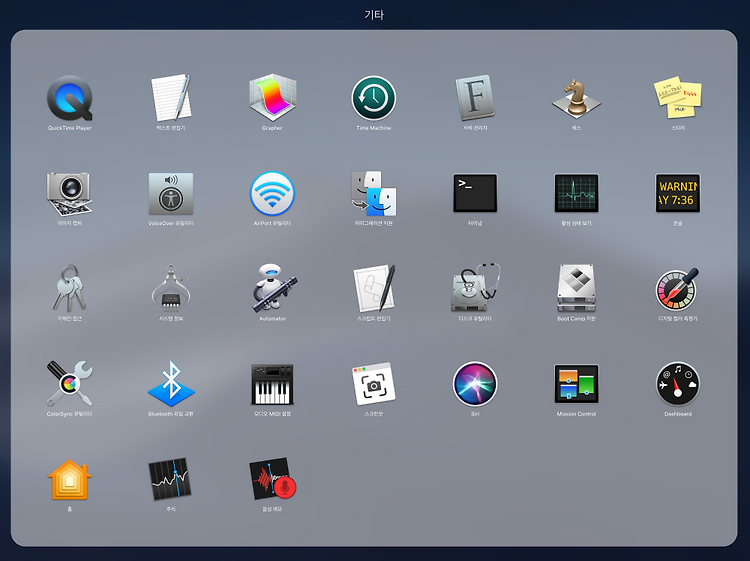Click the Dashboard label text
This screenshot has width=750, height=561.
pos(678,414)
